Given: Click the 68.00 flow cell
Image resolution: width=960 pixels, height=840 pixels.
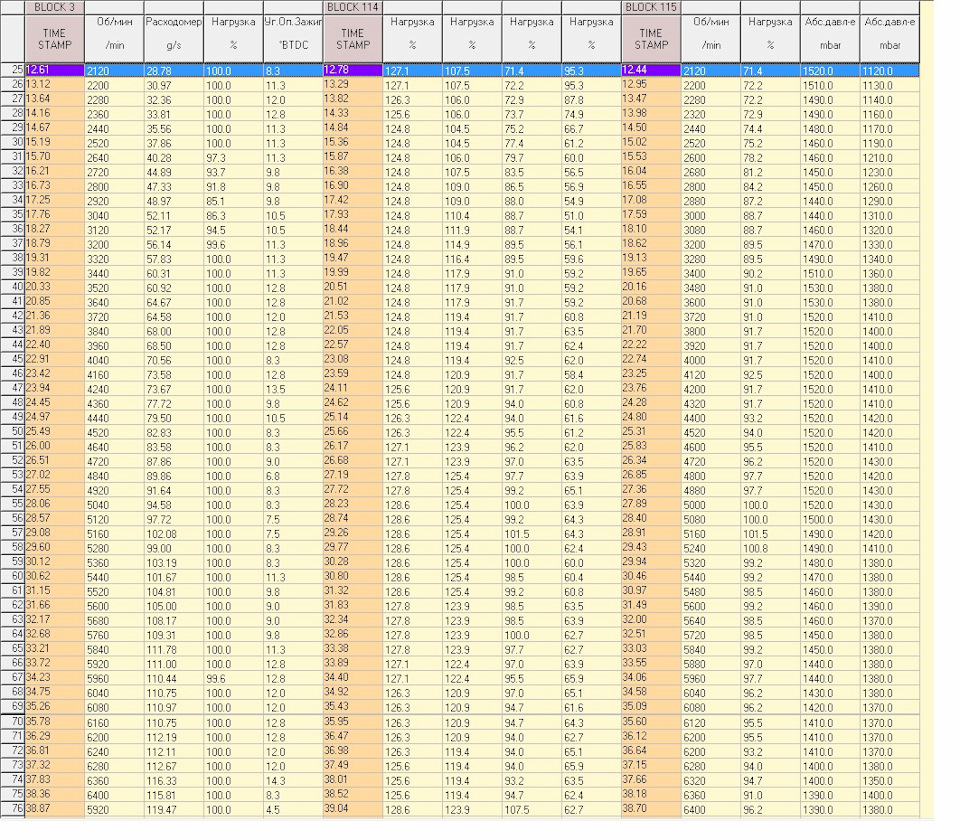Looking at the screenshot, I should [173, 331].
